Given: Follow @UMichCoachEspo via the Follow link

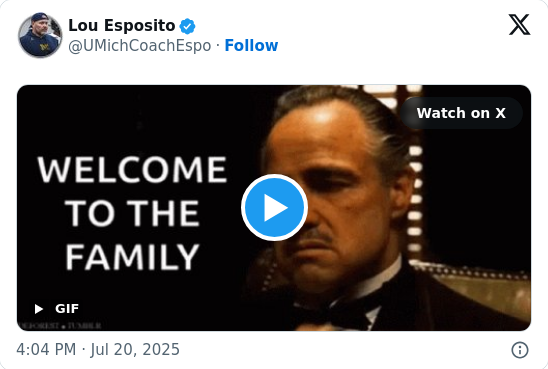Looking at the screenshot, I should tap(251, 45).
